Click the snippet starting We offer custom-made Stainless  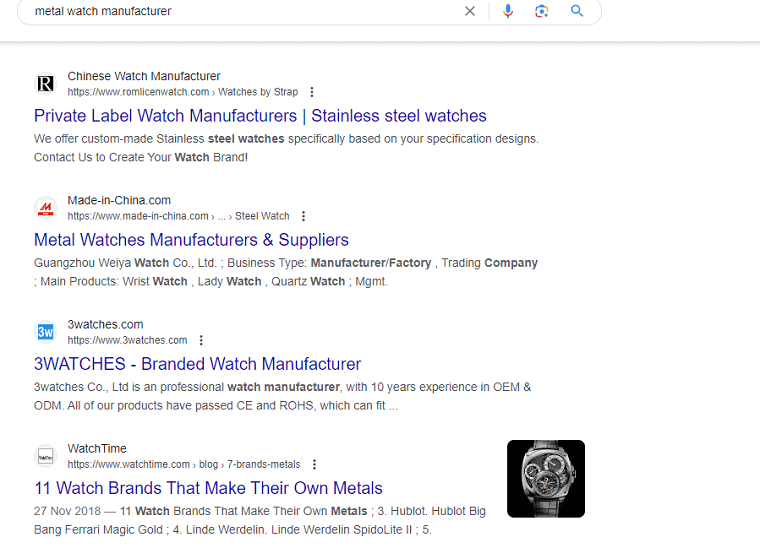click(286, 148)
